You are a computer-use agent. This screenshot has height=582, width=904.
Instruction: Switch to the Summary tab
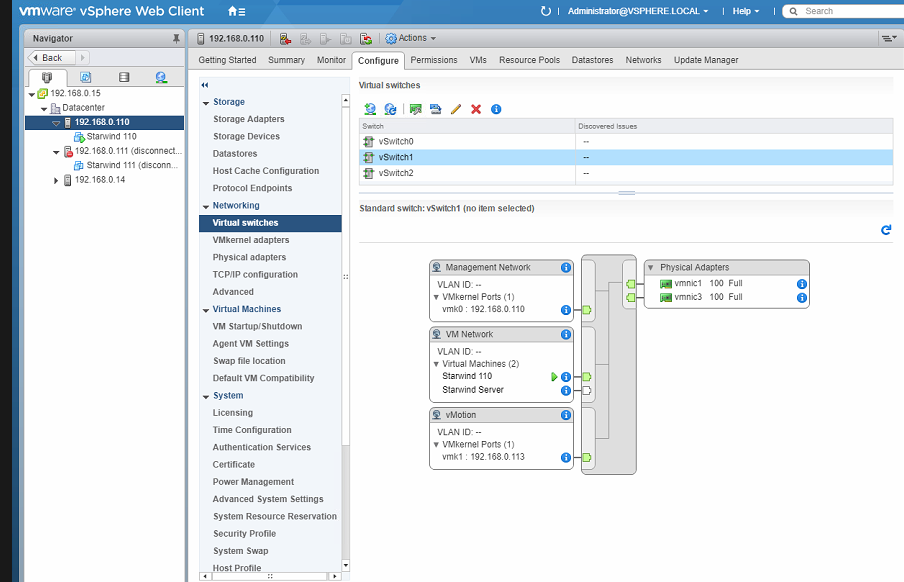click(x=287, y=60)
